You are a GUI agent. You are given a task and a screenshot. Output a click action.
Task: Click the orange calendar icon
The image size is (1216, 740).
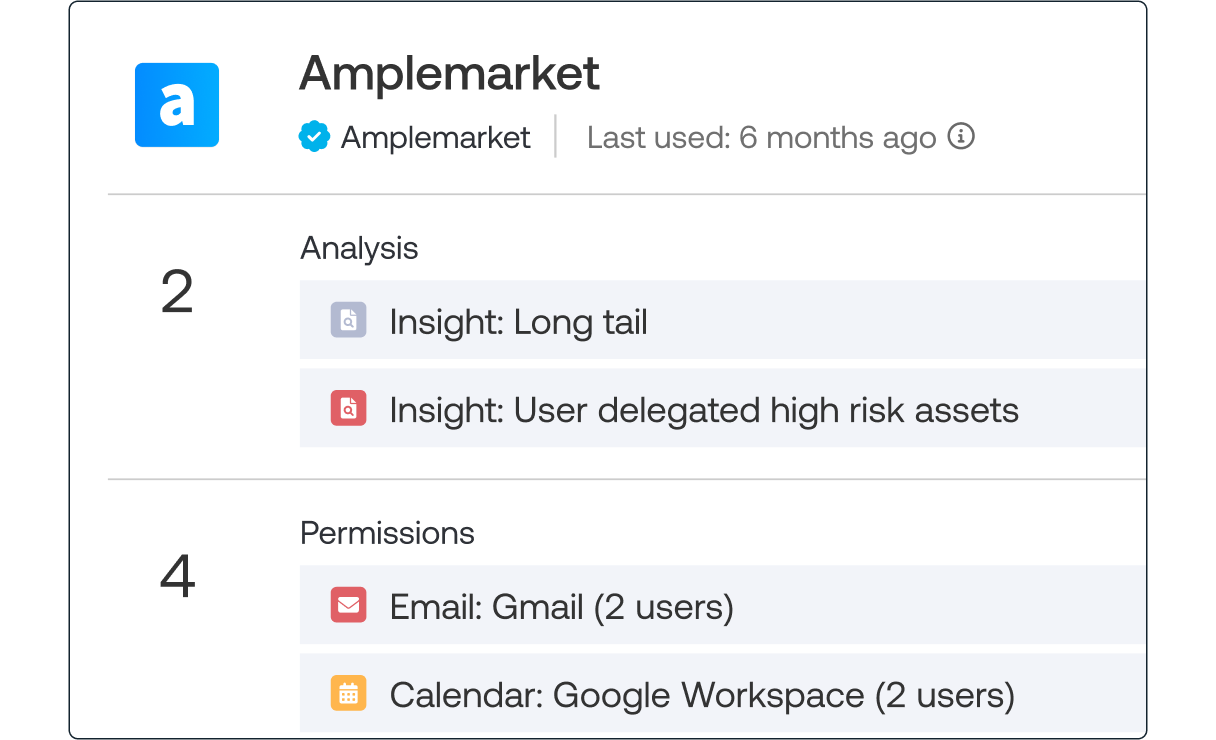pos(348,693)
